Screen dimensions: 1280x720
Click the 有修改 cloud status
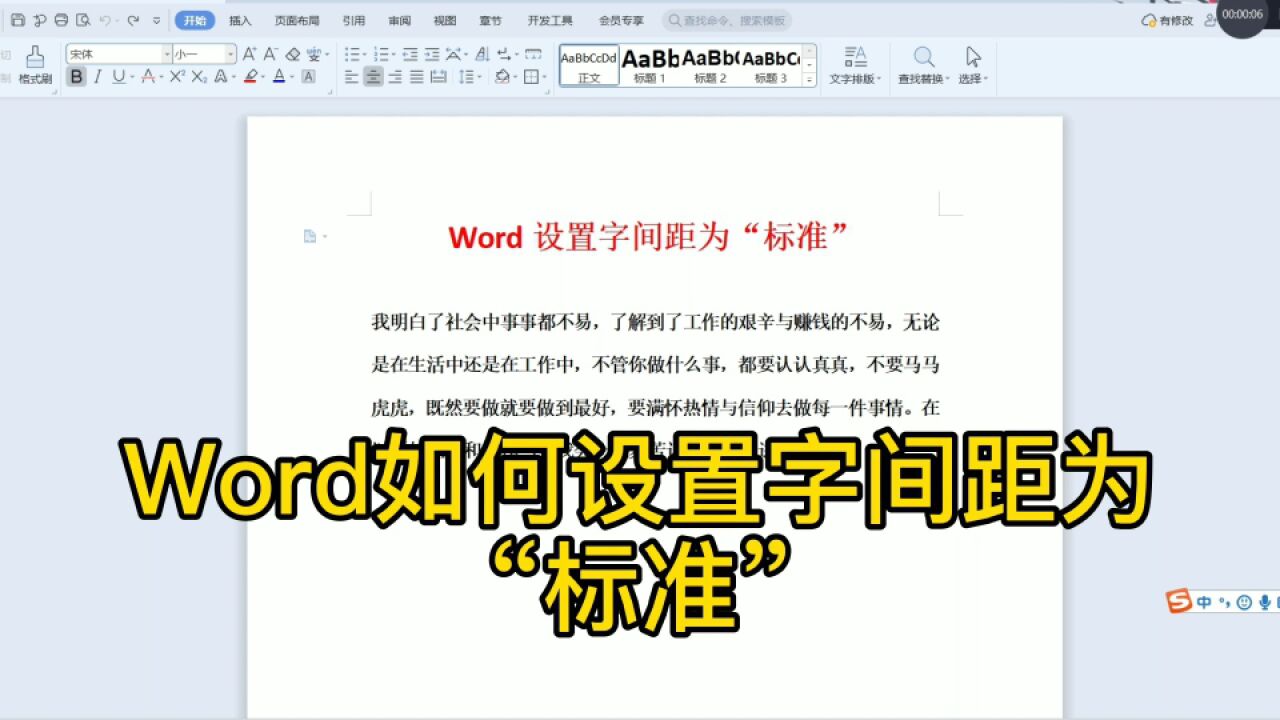(x=1167, y=20)
